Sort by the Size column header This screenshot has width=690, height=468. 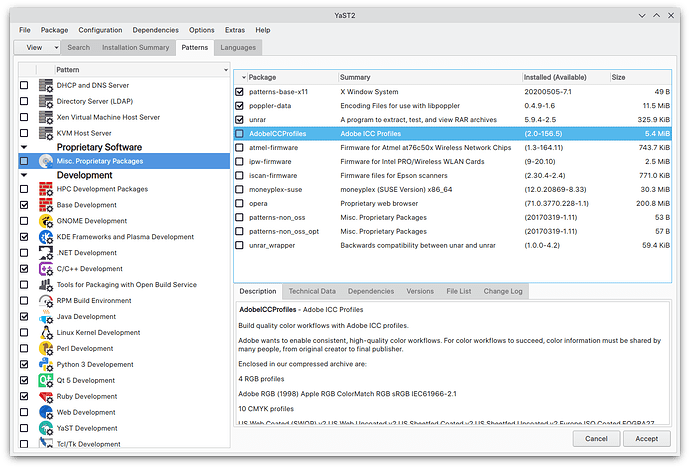[640, 77]
